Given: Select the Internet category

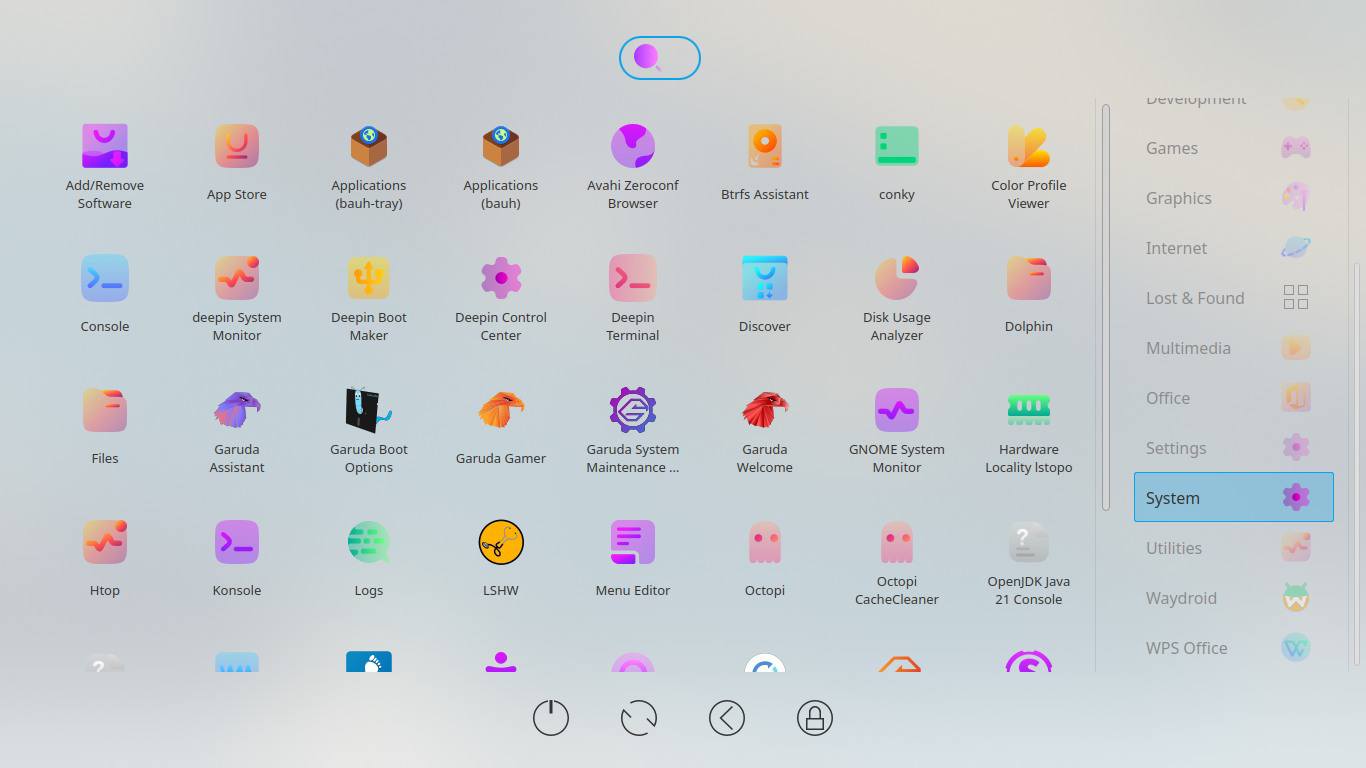Looking at the screenshot, I should 1234,248.
